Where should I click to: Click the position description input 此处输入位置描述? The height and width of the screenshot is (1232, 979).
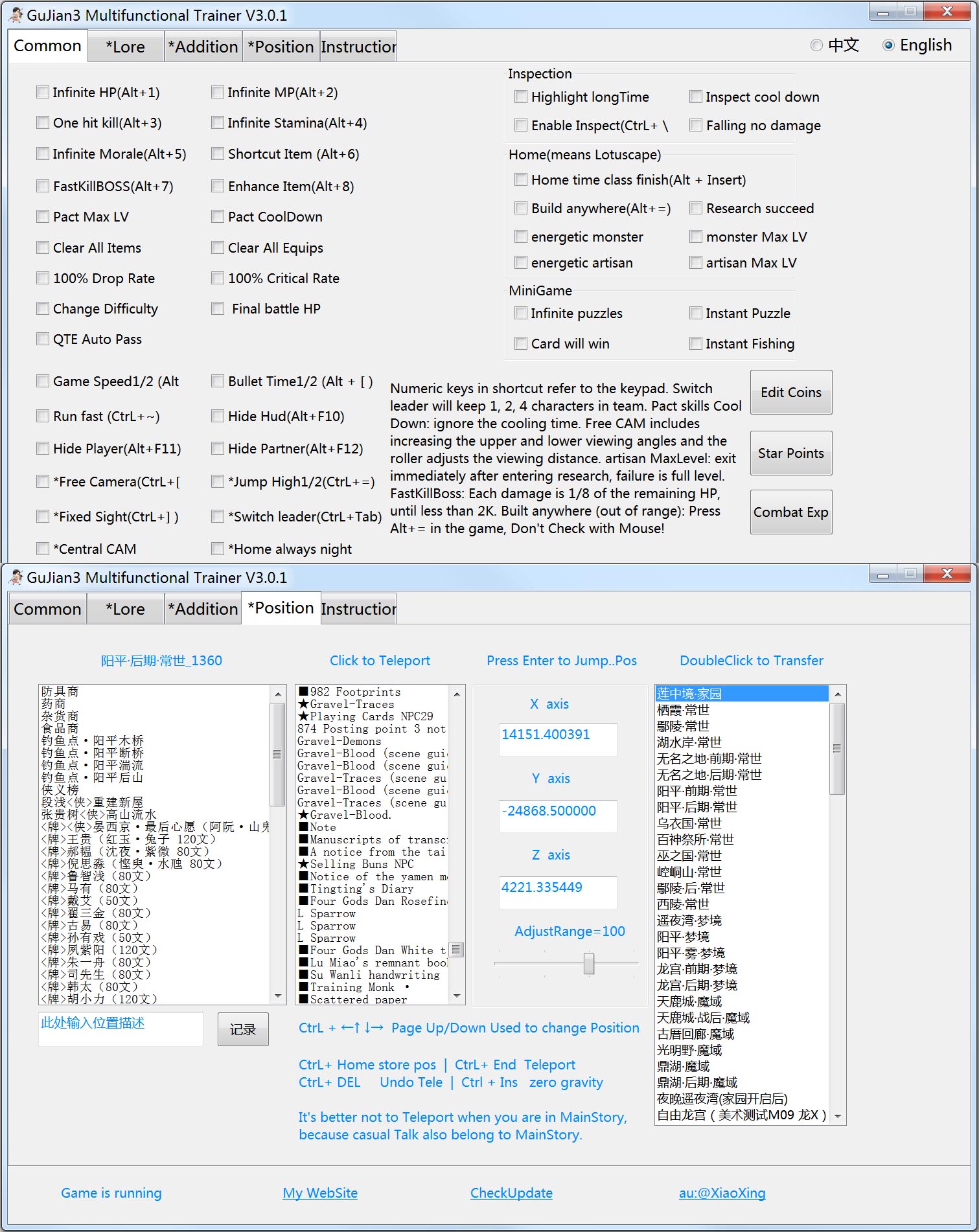pos(121,1029)
